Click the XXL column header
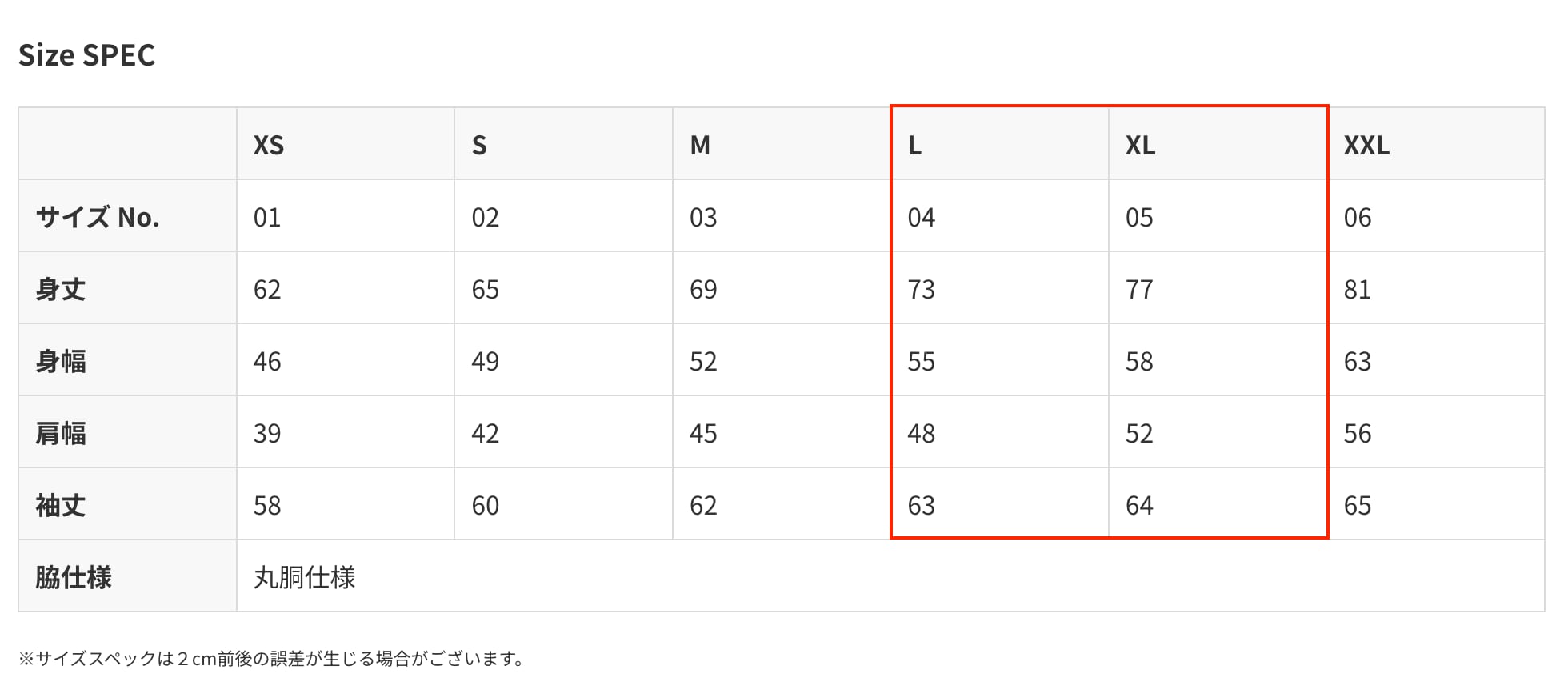The width and height of the screenshot is (1568, 682). [x=1366, y=145]
